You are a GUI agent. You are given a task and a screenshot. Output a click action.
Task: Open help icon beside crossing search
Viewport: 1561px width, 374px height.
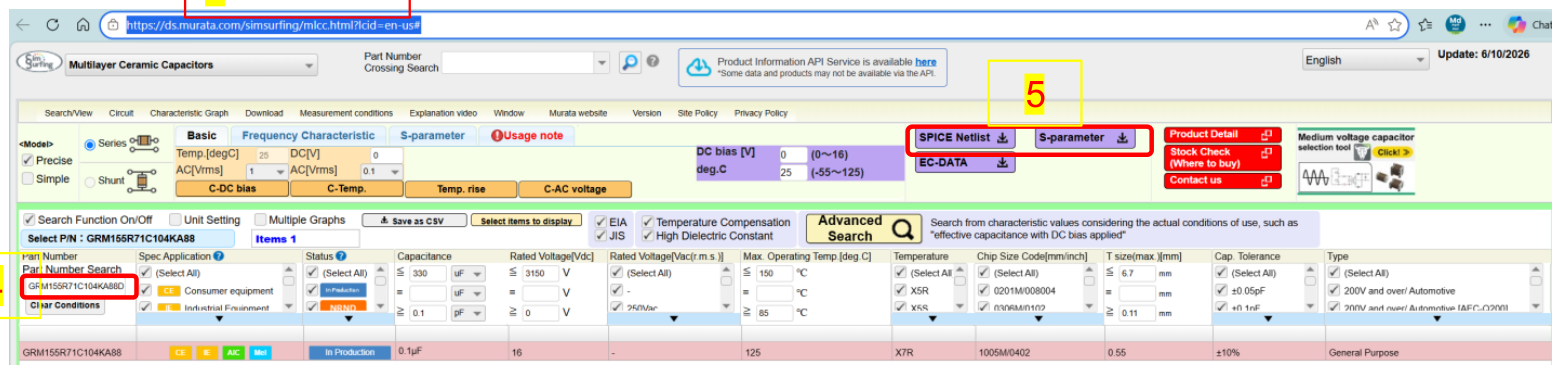point(653,61)
